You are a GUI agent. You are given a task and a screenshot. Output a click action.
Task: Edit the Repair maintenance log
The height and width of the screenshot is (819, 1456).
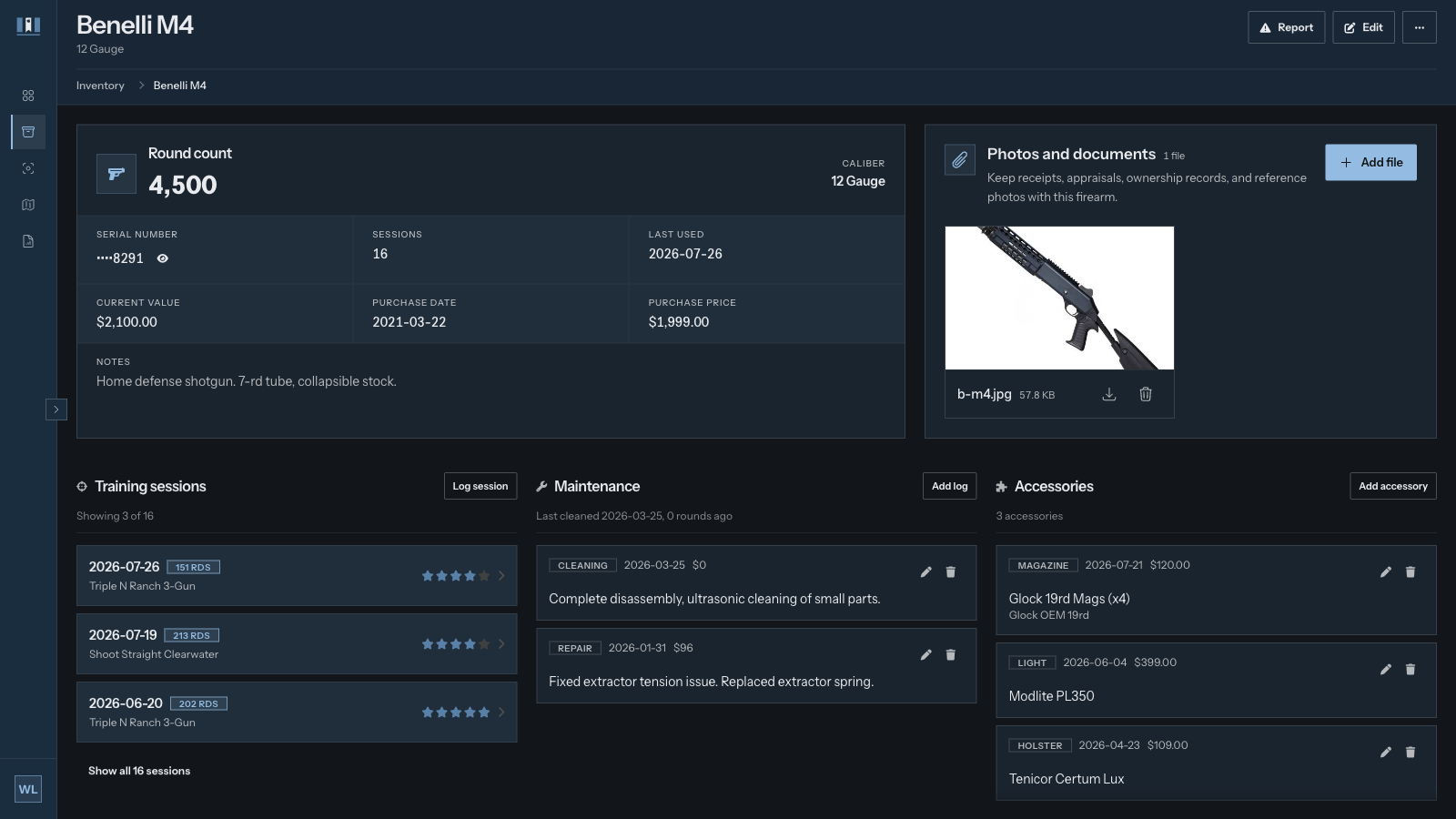pyautogui.click(x=925, y=655)
